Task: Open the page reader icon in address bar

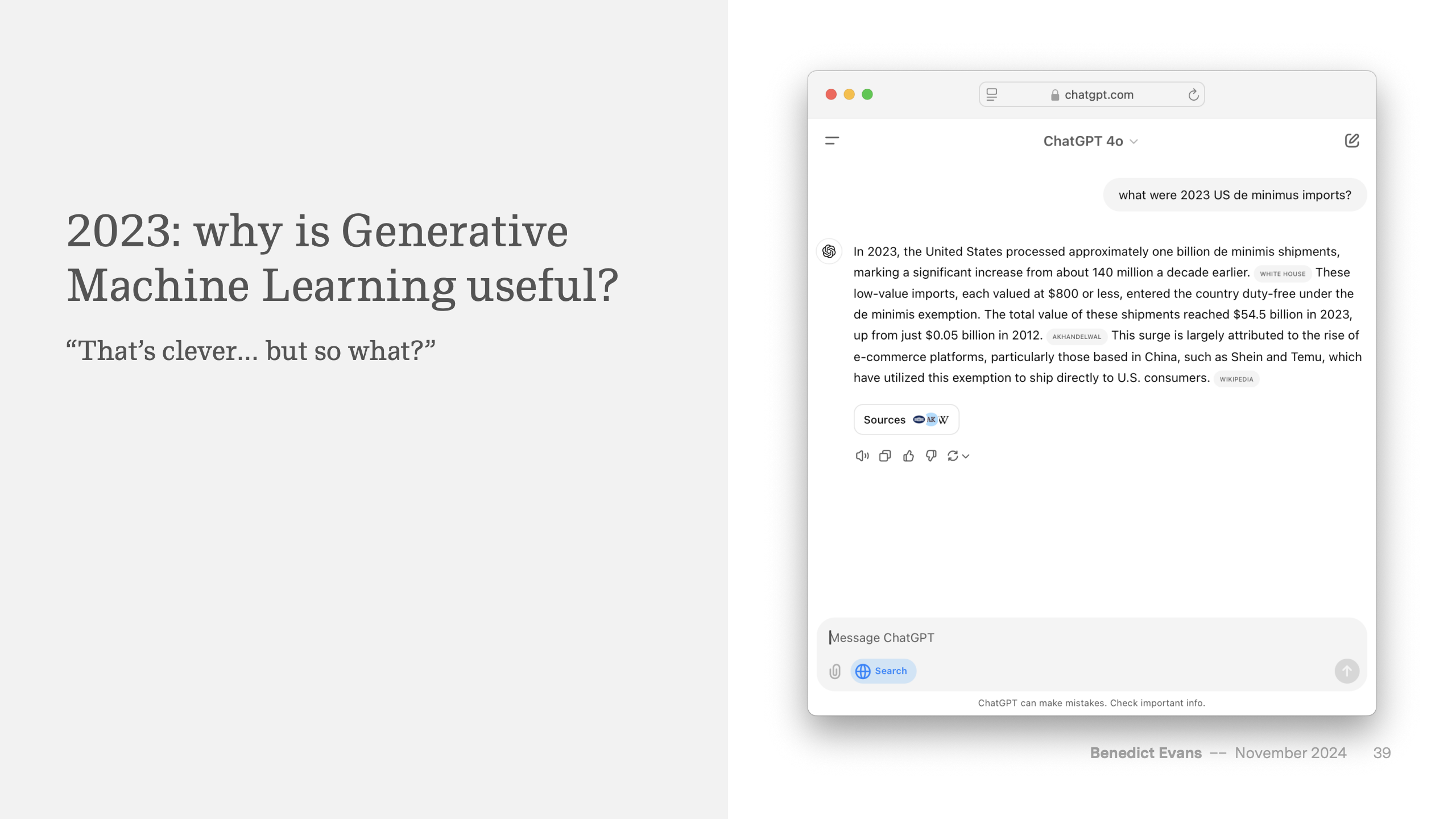Action: click(991, 94)
